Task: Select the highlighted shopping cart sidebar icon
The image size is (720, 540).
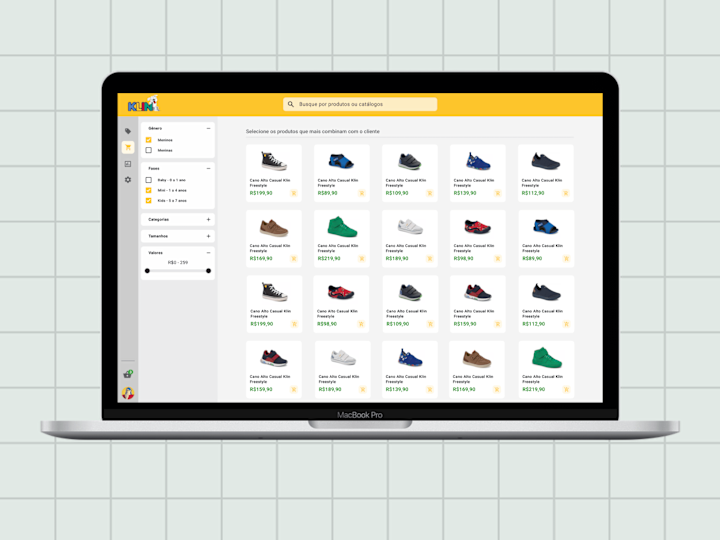Action: 128,147
